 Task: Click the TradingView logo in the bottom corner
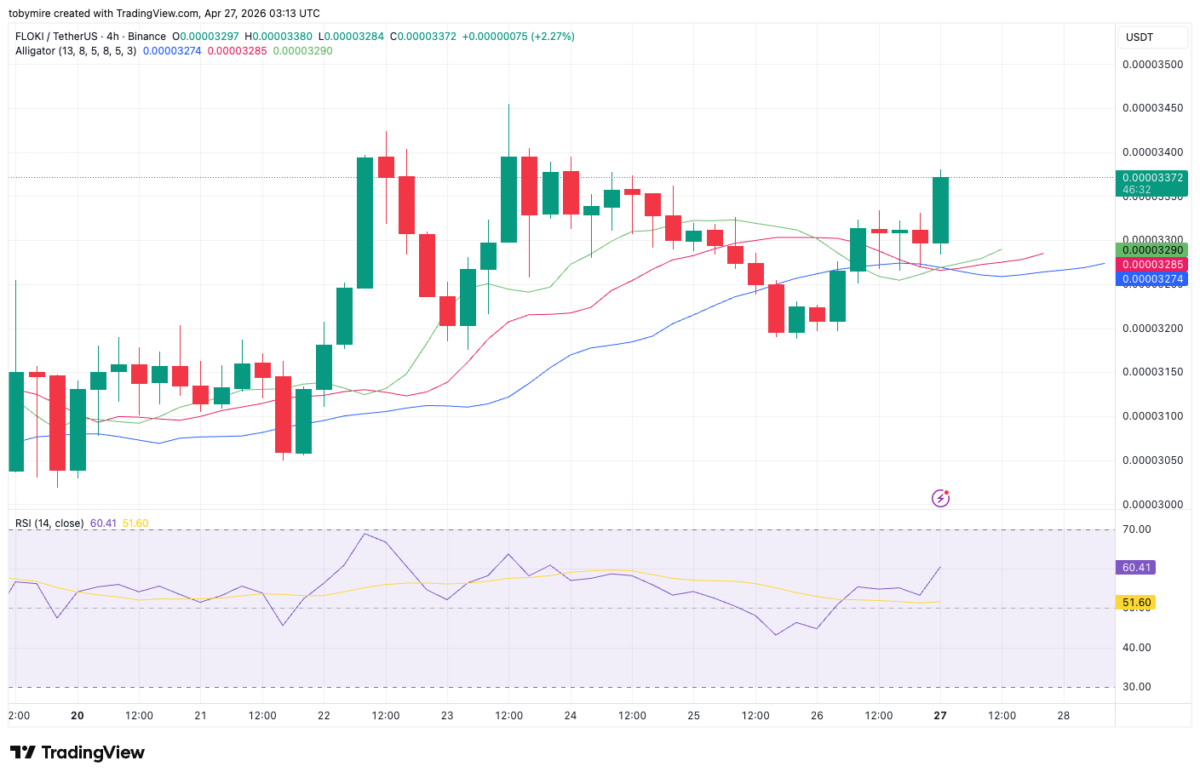click(x=75, y=752)
